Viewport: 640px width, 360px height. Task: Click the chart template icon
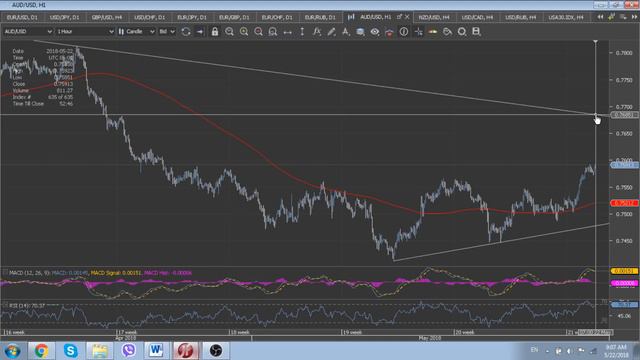(x=360, y=31)
